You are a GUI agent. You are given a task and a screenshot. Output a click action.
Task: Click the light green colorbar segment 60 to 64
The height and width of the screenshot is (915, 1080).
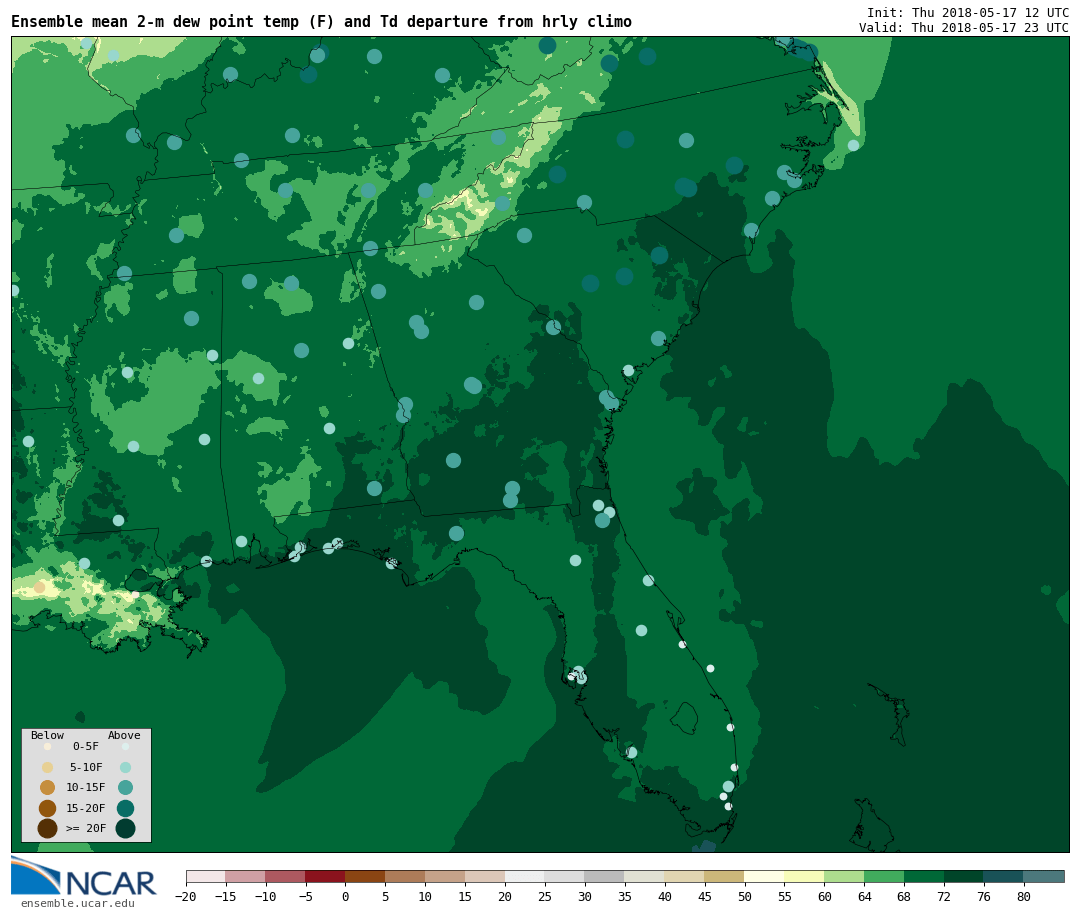pyautogui.click(x=844, y=876)
